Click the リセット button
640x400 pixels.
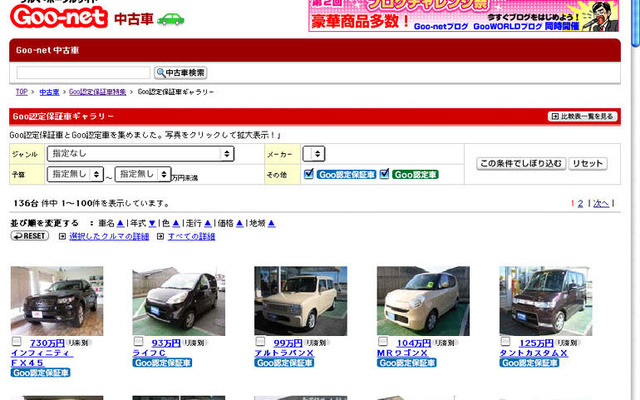[x=588, y=164]
